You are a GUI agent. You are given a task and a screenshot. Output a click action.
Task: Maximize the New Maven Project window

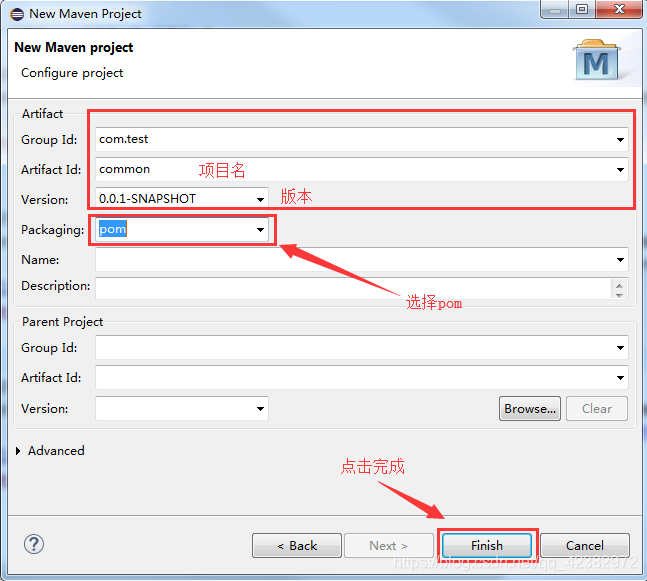coord(582,9)
